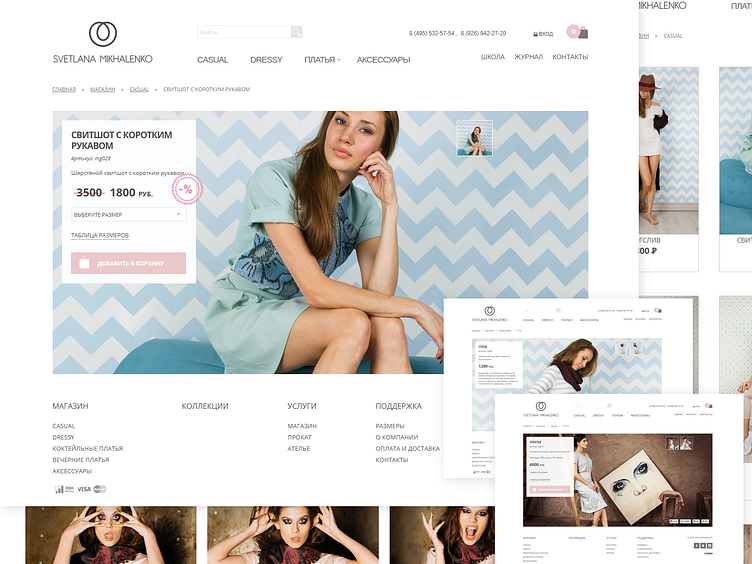752x564 pixels.
Task: Click the footer CASUAL link under МАГАЗИН
Action: pyautogui.click(x=63, y=426)
